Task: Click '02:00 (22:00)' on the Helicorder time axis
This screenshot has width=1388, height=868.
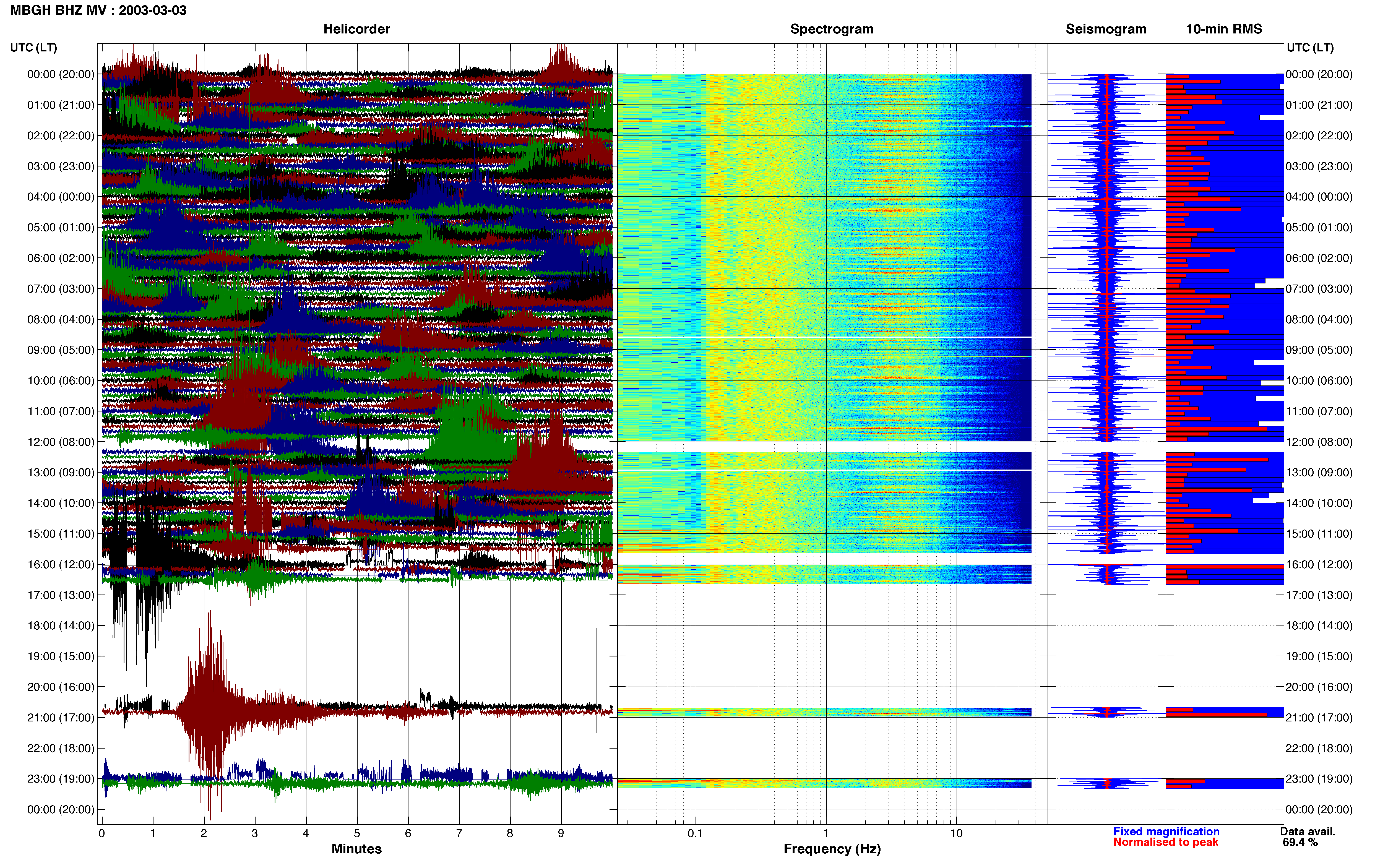Action: 61,135
